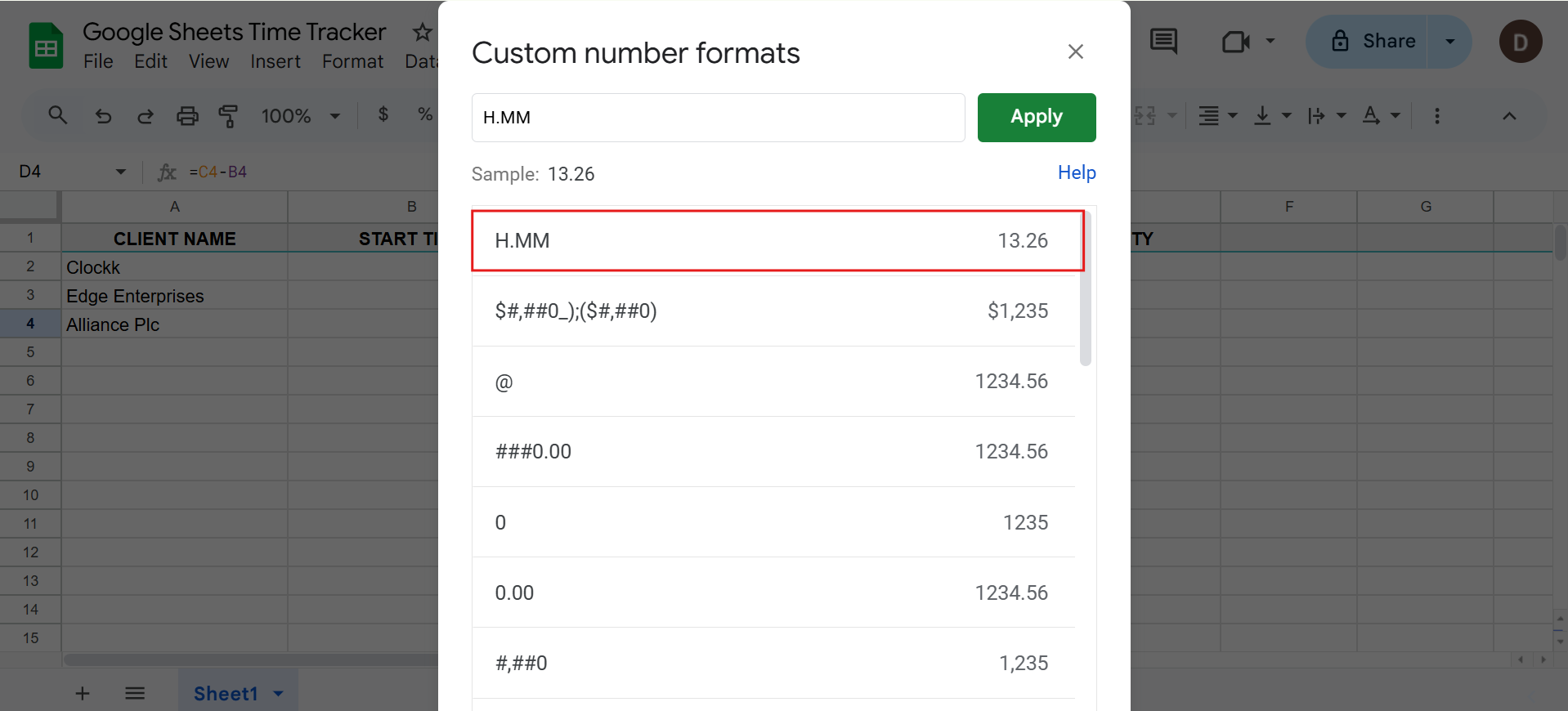Image resolution: width=1568 pixels, height=711 pixels.
Task: Open the Share options dropdown arrow
Action: point(1449,42)
